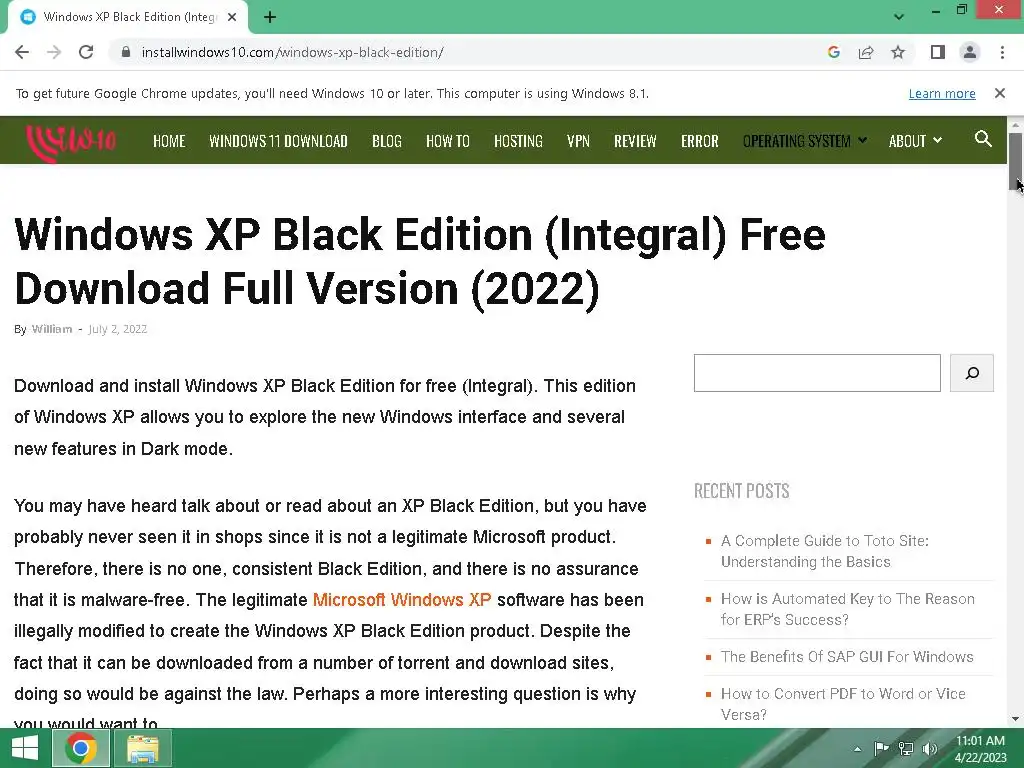Screen dimensions: 1024x768
Task: Close the Windows XP Black Edition tab
Action: coord(232,17)
